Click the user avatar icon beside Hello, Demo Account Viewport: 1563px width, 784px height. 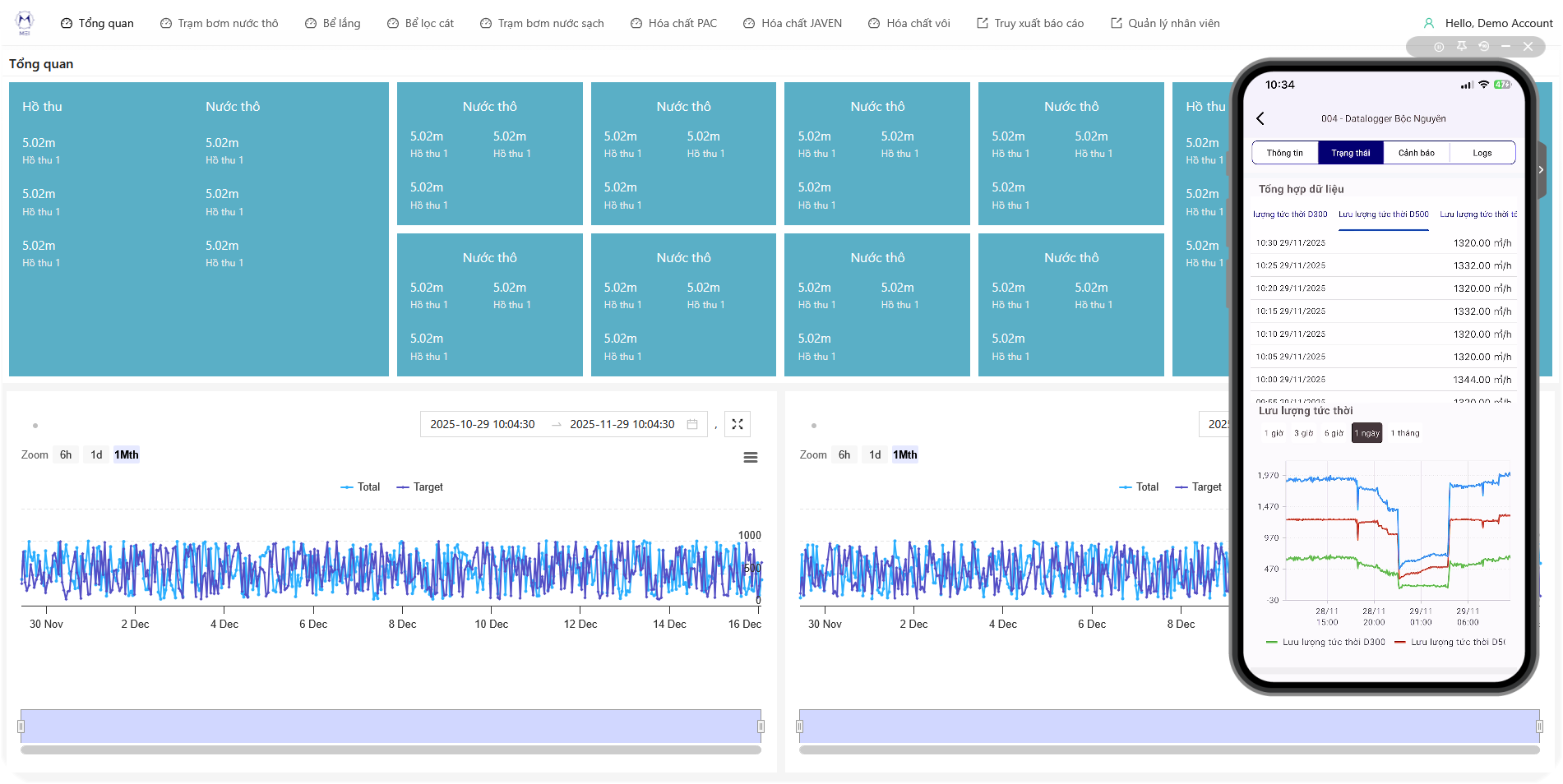[1429, 24]
